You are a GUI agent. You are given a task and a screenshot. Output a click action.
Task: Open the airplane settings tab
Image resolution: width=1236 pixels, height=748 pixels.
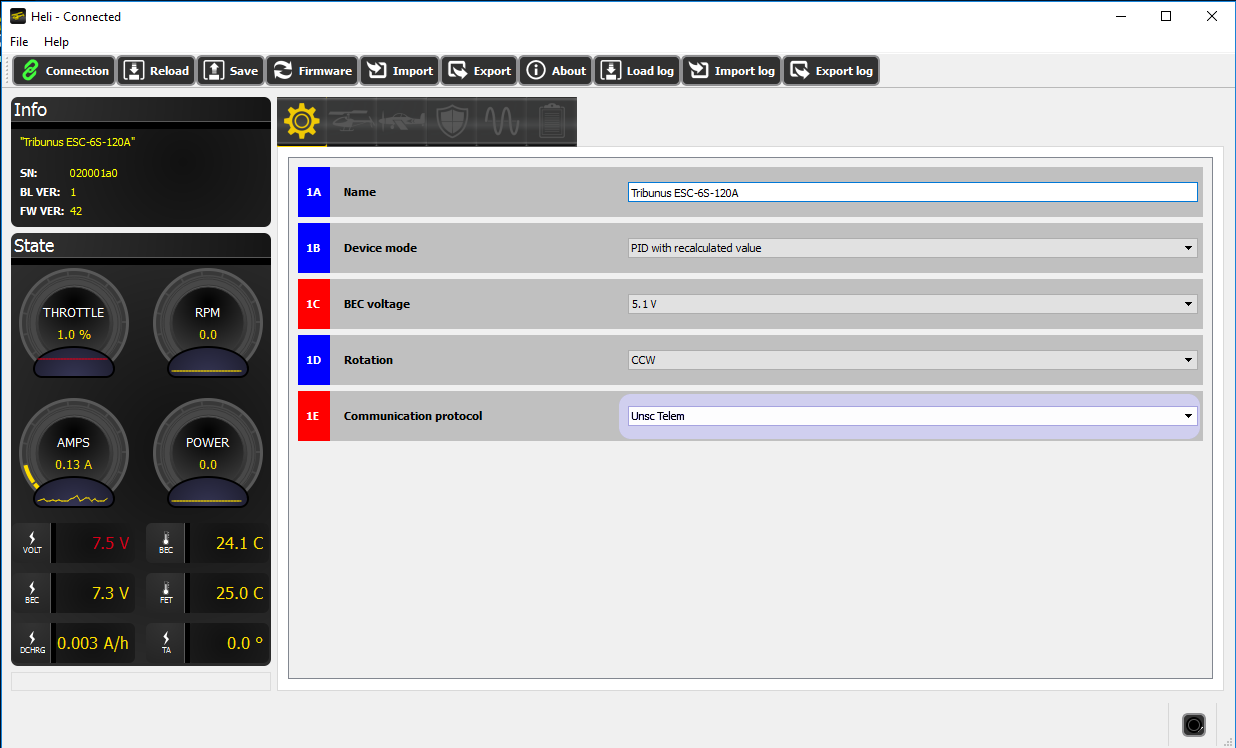pyautogui.click(x=402, y=122)
